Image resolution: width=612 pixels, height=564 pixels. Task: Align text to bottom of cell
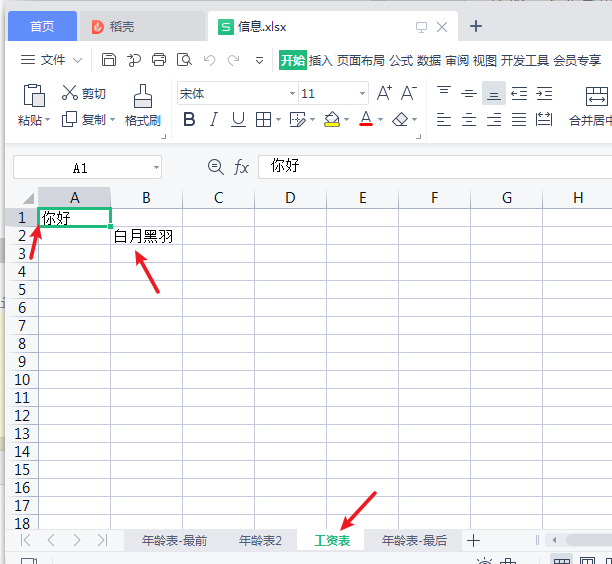[494, 93]
